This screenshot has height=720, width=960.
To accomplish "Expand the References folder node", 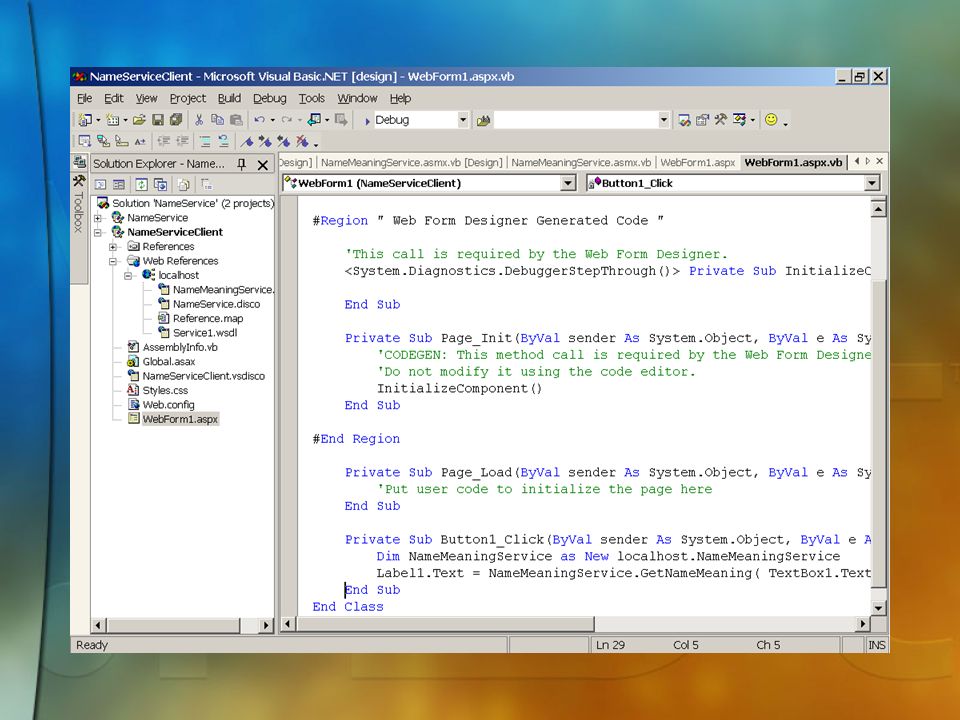I will [x=113, y=247].
